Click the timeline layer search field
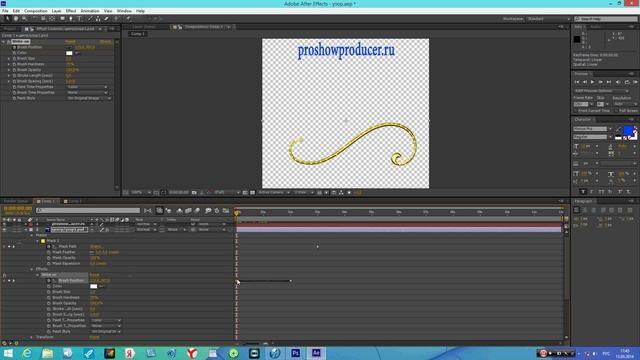Image resolution: width=640 pixels, height=360 pixels. point(88,211)
